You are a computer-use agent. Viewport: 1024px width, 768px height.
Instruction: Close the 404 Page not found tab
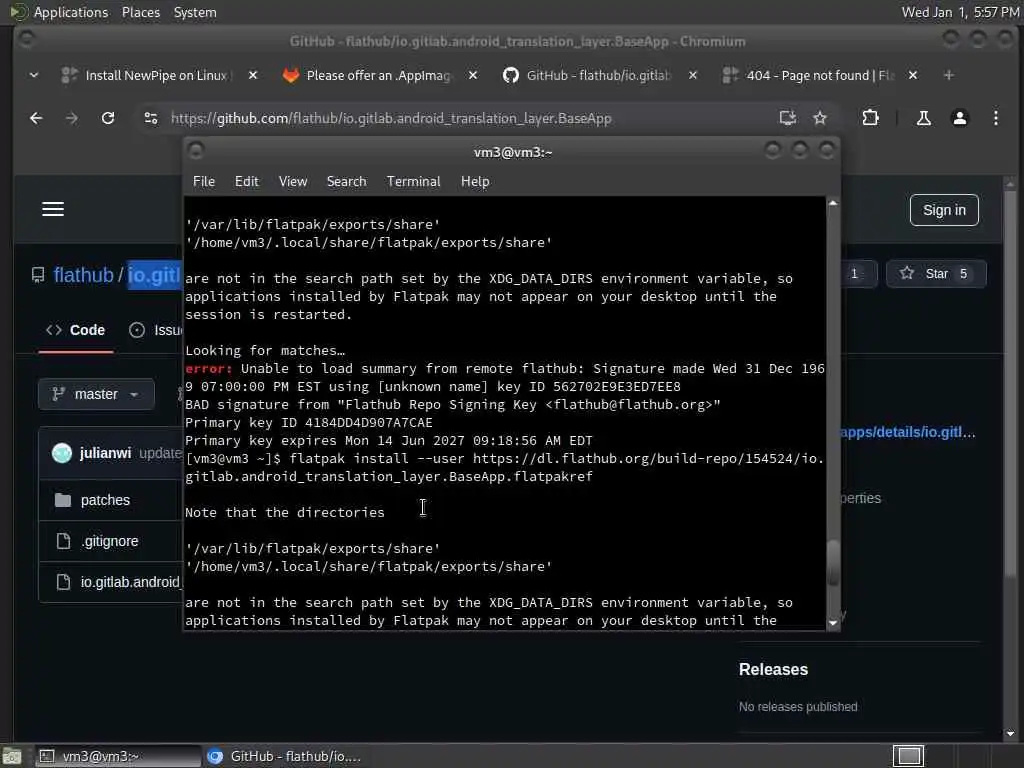click(913, 76)
